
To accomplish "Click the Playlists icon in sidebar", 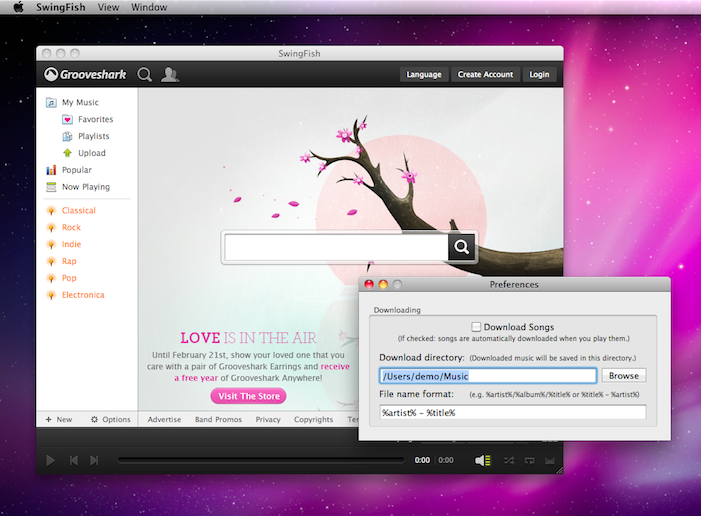I will coord(68,136).
